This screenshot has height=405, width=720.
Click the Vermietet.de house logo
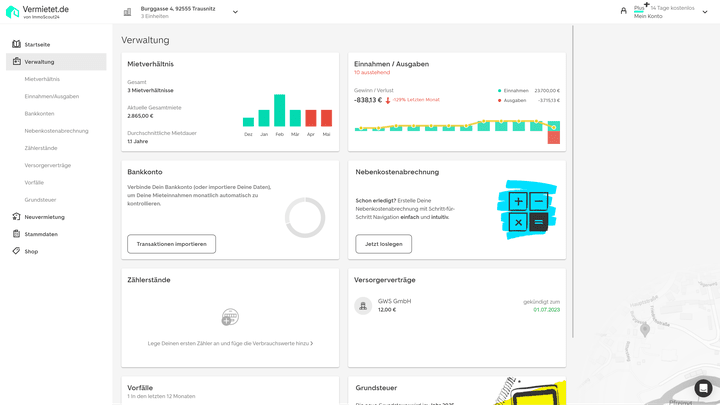13,11
